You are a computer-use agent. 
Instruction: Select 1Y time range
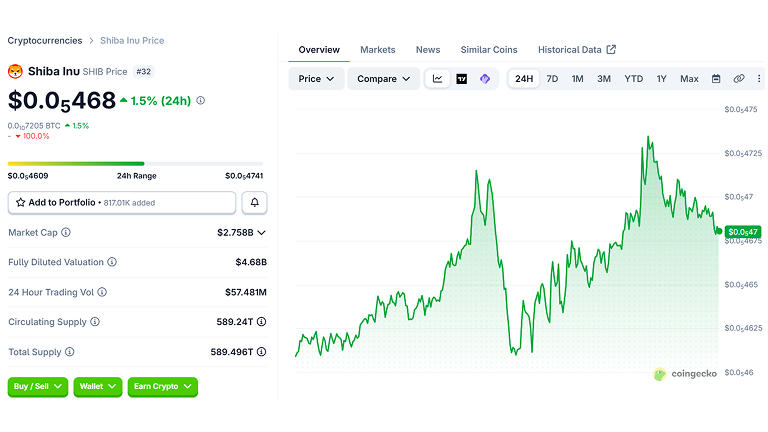click(662, 79)
